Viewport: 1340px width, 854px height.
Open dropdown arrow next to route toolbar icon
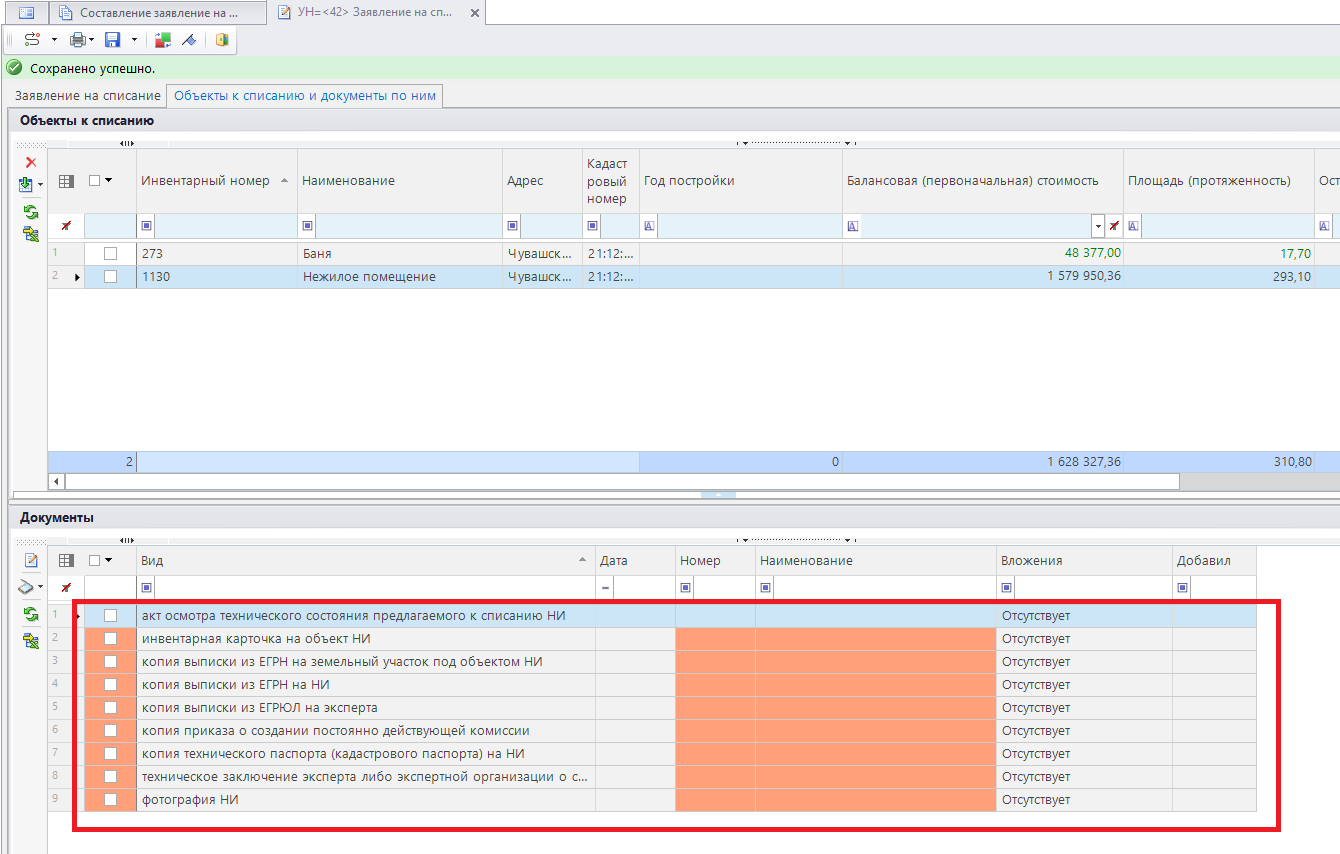[54, 40]
